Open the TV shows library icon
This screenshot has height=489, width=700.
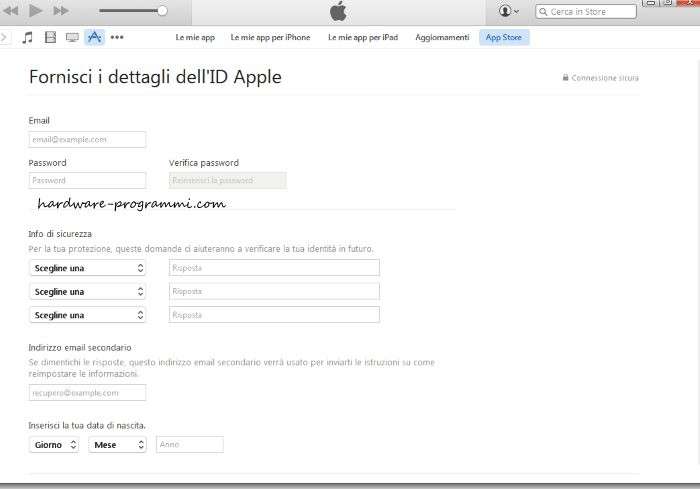coord(72,38)
